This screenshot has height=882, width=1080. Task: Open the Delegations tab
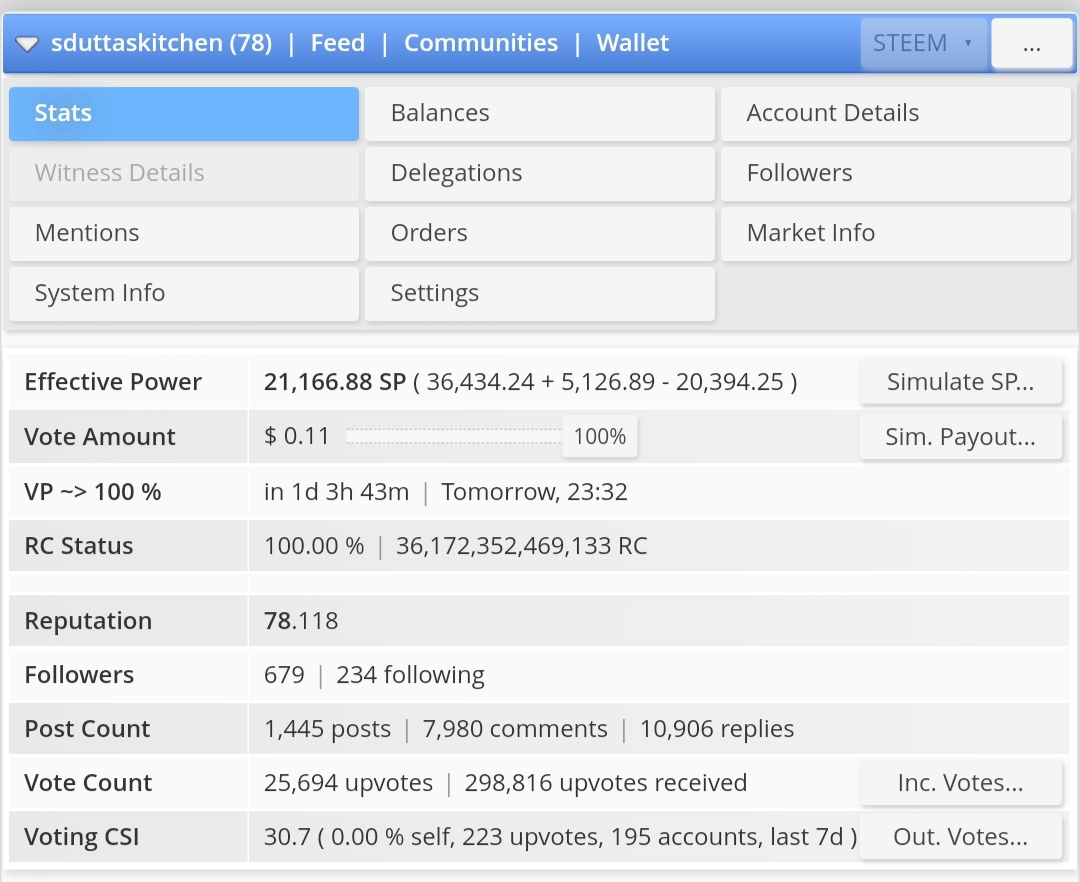click(539, 173)
